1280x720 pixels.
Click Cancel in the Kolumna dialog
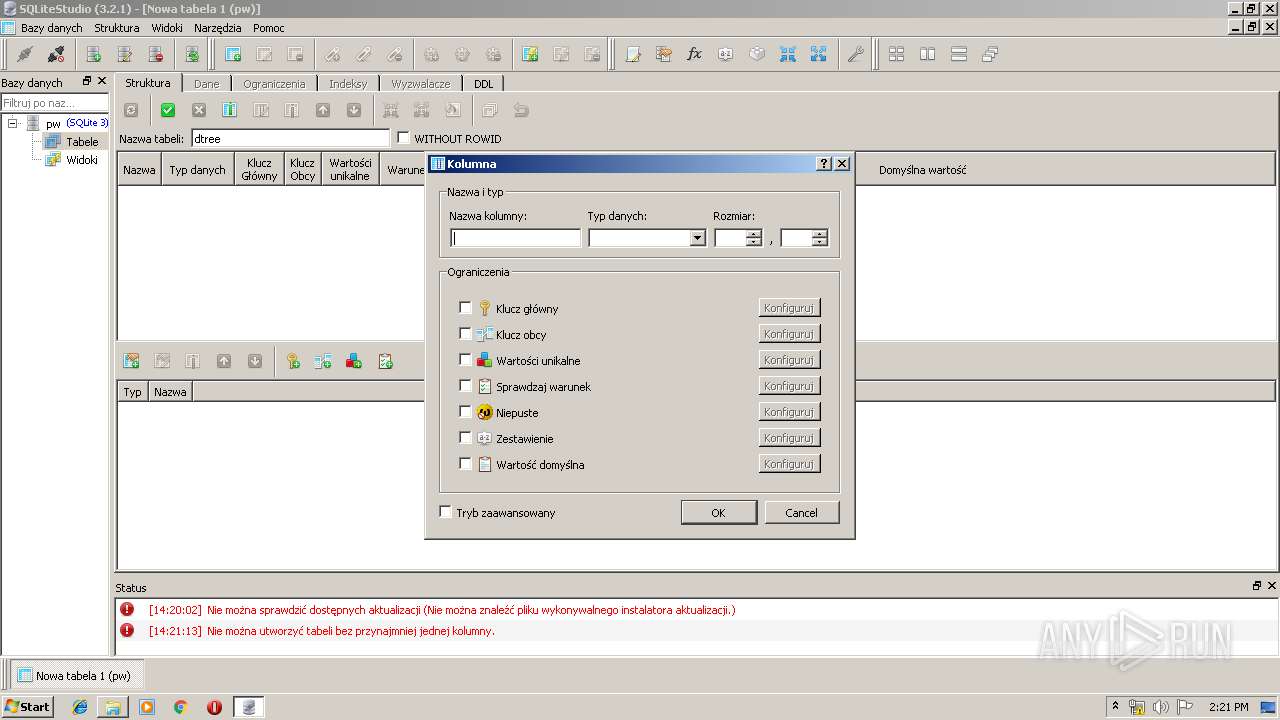(801, 512)
